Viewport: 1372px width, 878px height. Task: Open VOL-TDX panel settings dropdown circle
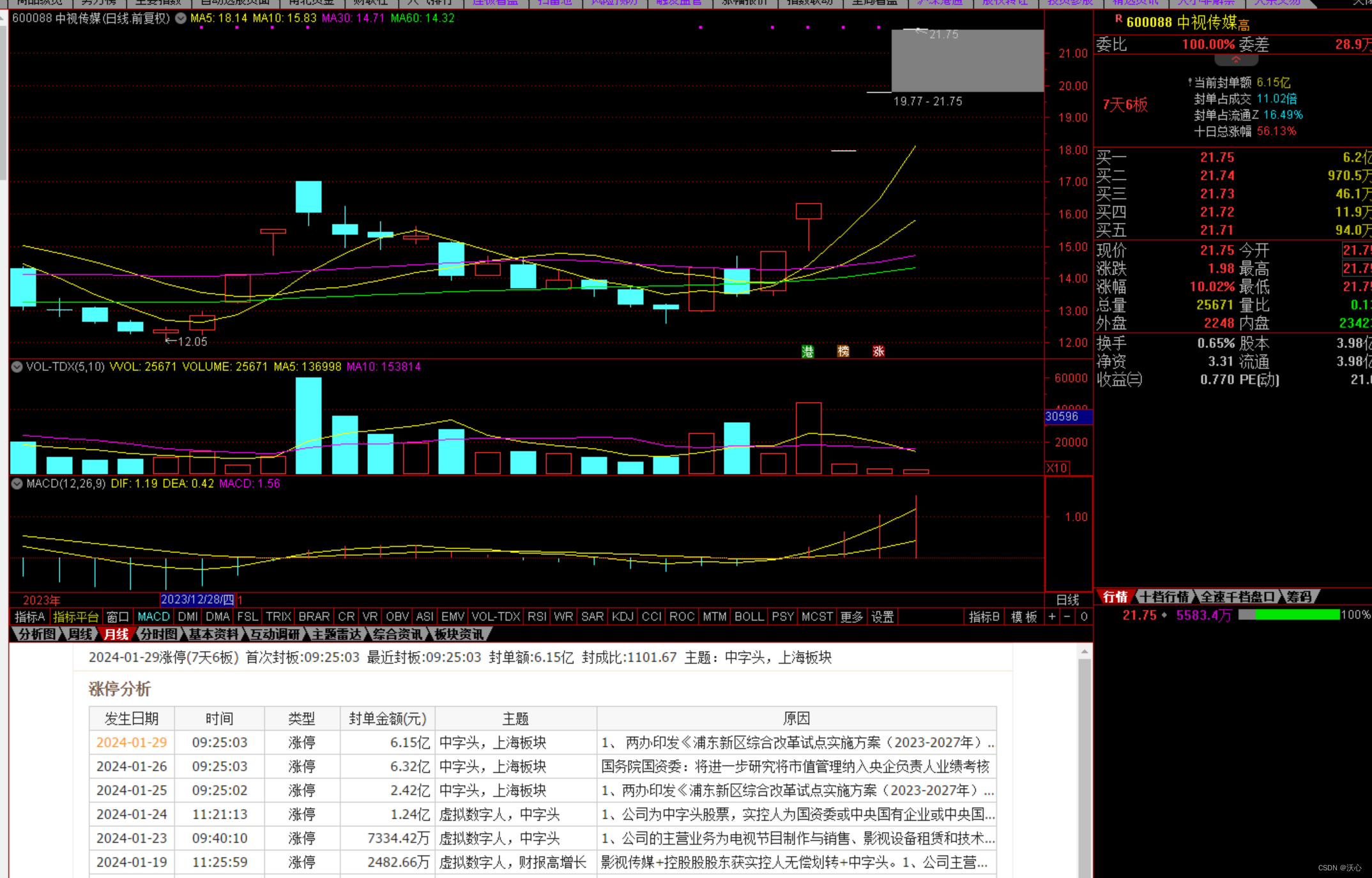click(x=17, y=367)
